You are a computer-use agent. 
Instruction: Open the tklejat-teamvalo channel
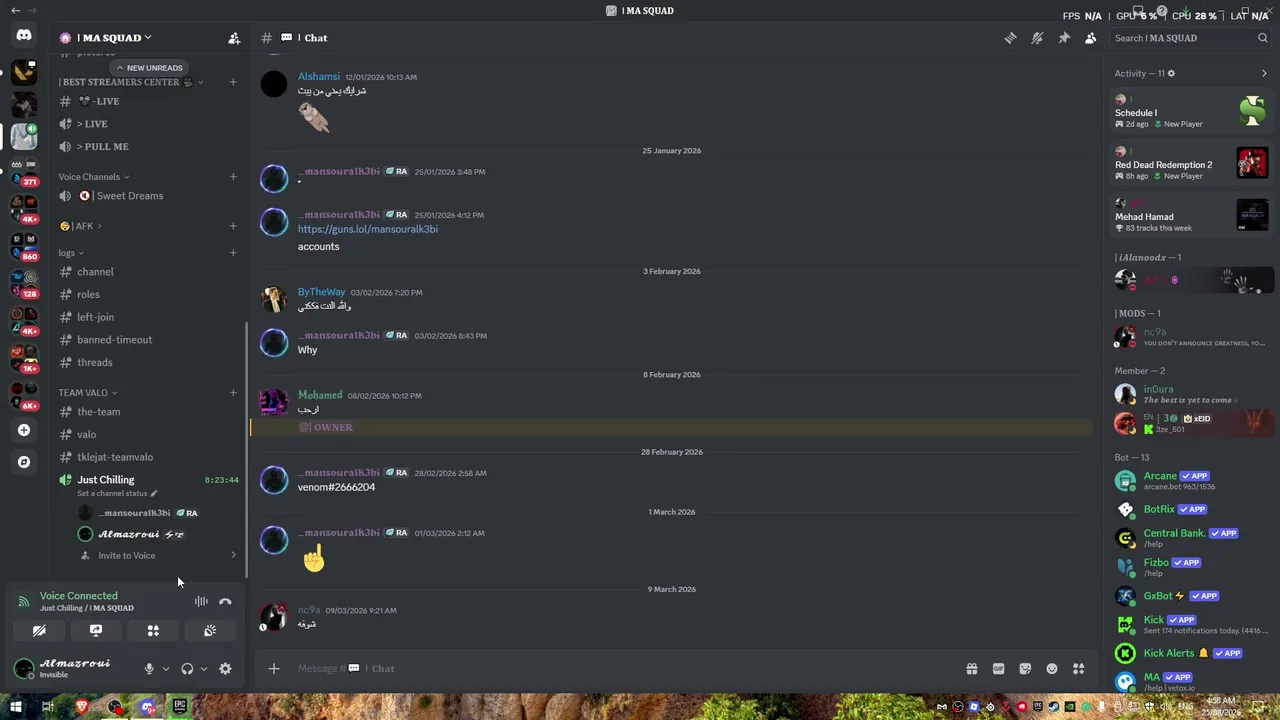(x=148, y=457)
